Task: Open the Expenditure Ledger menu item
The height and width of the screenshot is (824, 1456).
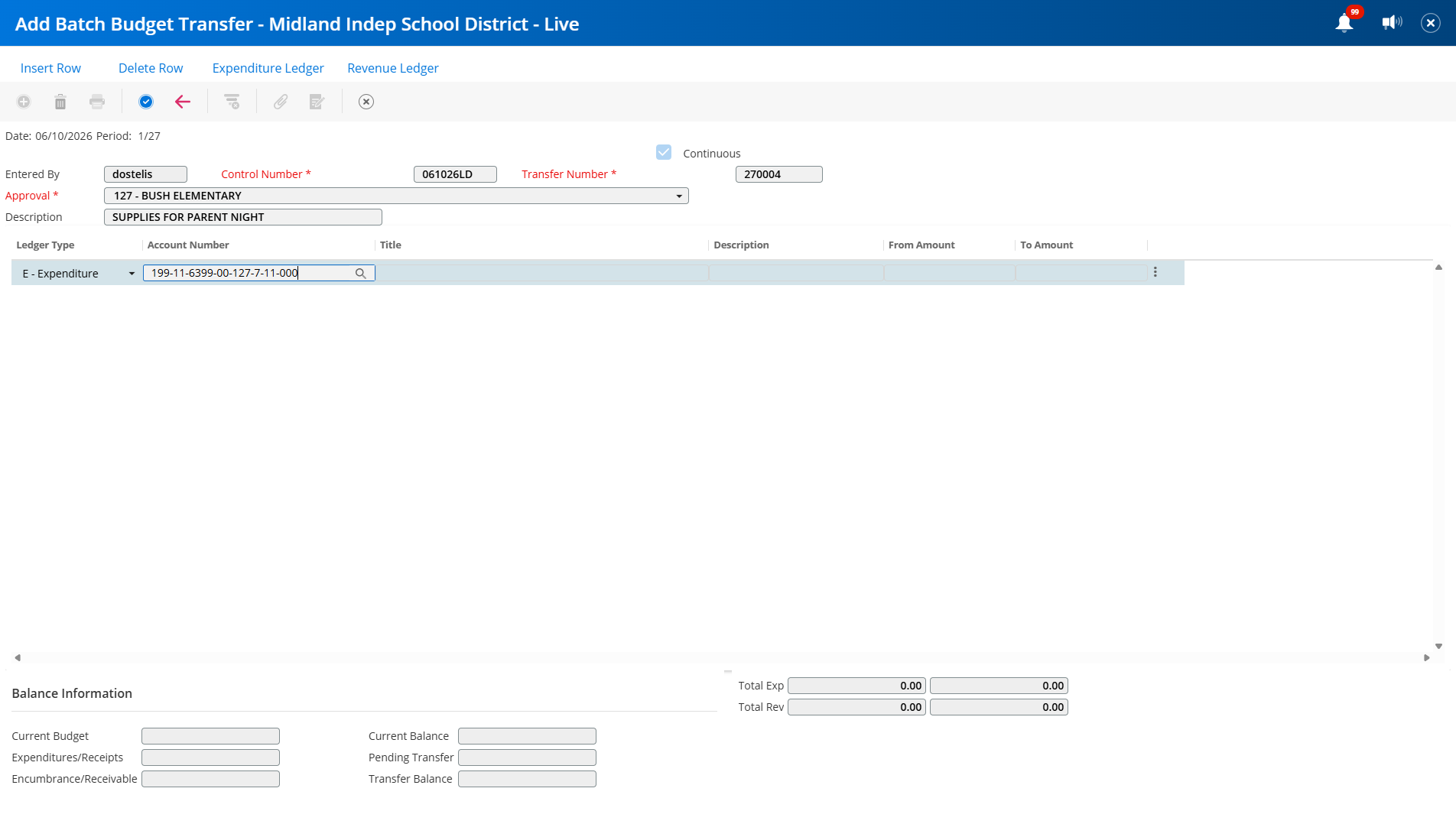Action: (268, 68)
